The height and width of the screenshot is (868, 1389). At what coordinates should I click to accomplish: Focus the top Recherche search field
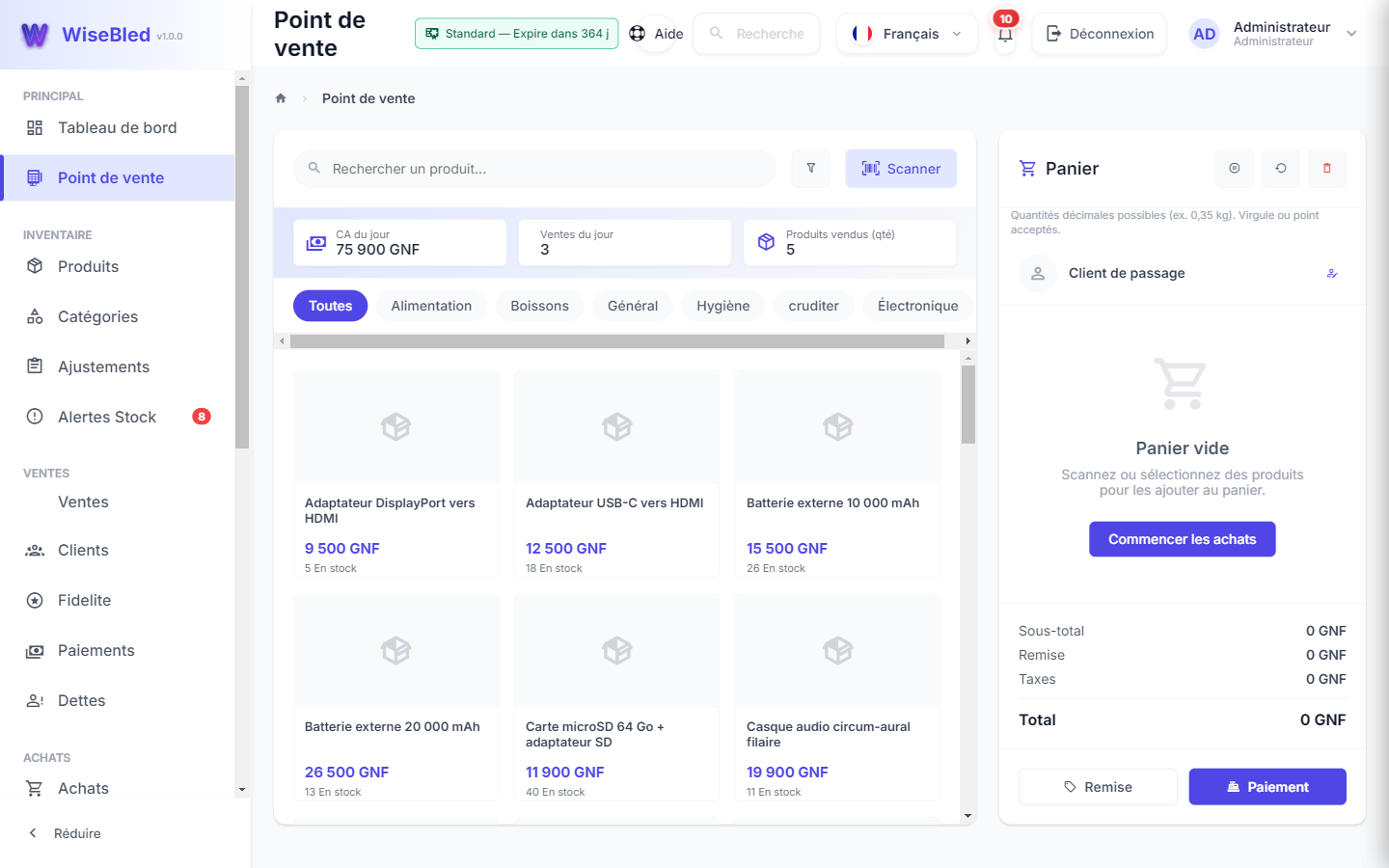click(756, 34)
